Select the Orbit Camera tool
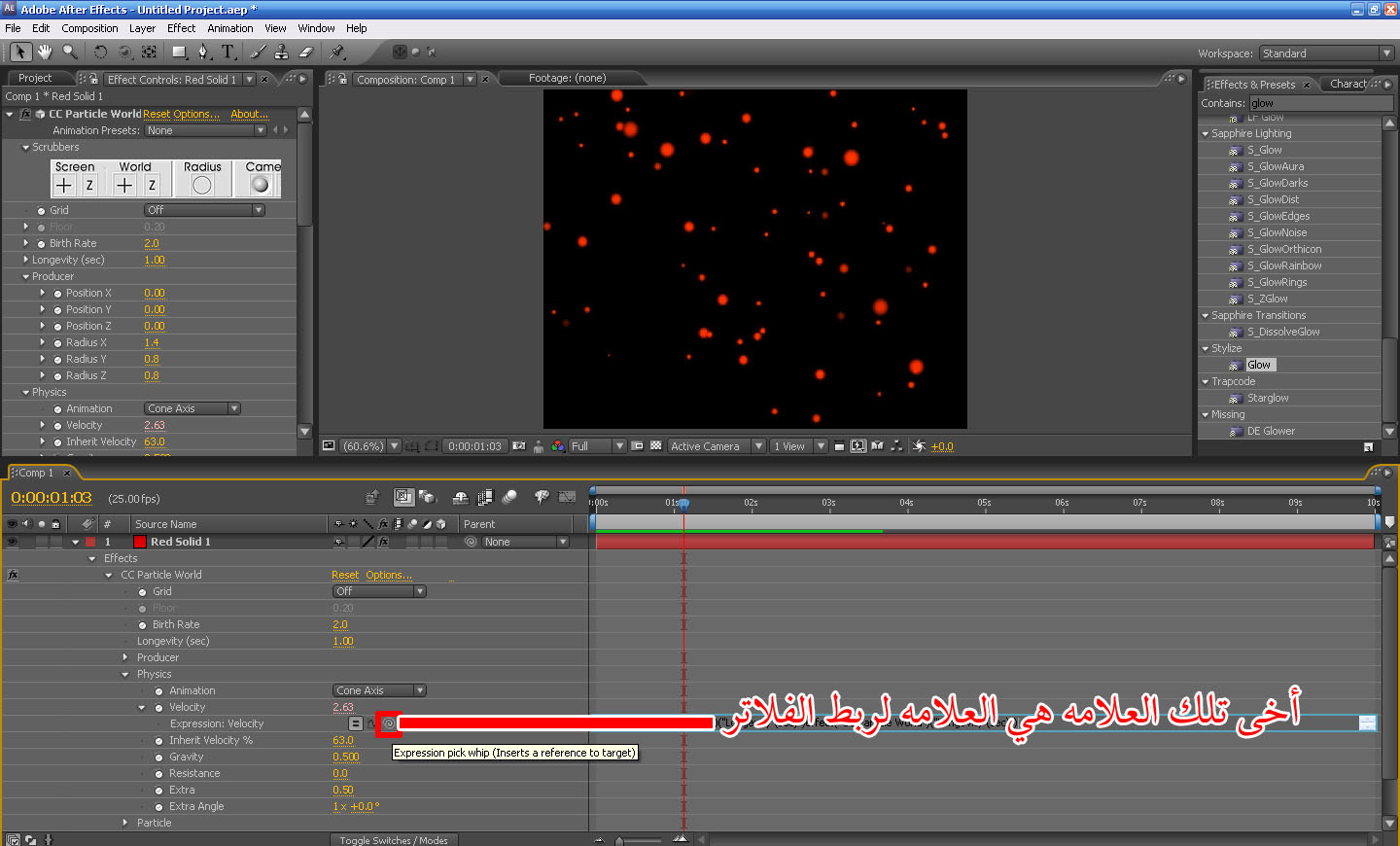 click(x=124, y=52)
